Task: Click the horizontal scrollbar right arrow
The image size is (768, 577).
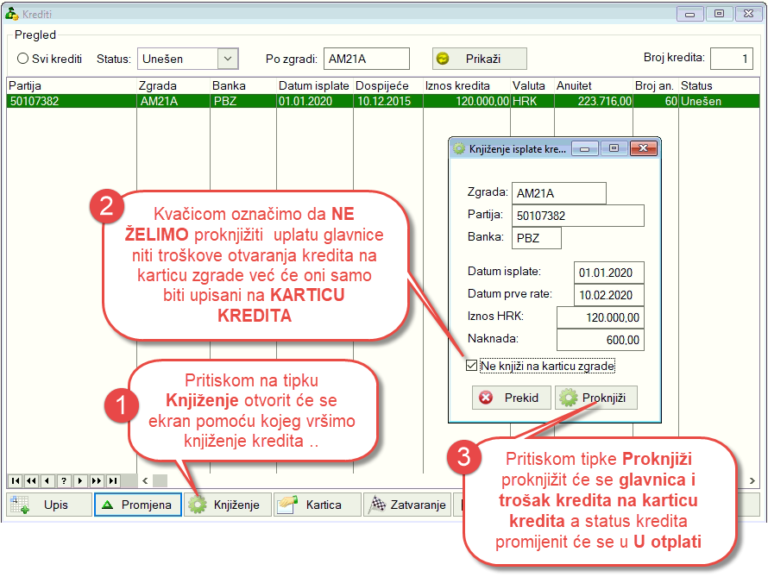Action: pyautogui.click(x=752, y=481)
